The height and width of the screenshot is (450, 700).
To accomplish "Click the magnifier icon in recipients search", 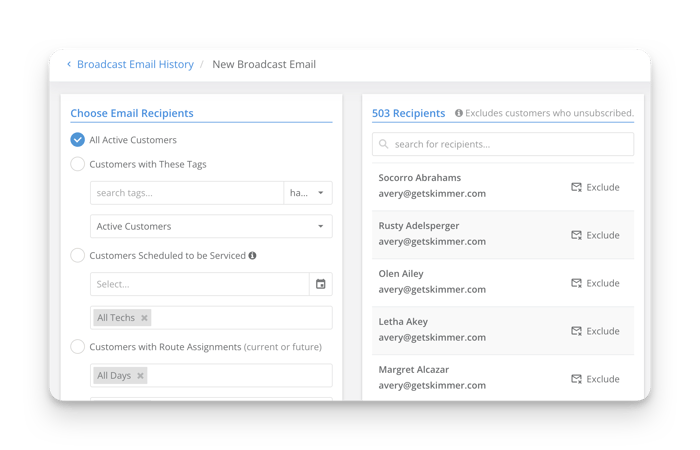I will (x=383, y=144).
